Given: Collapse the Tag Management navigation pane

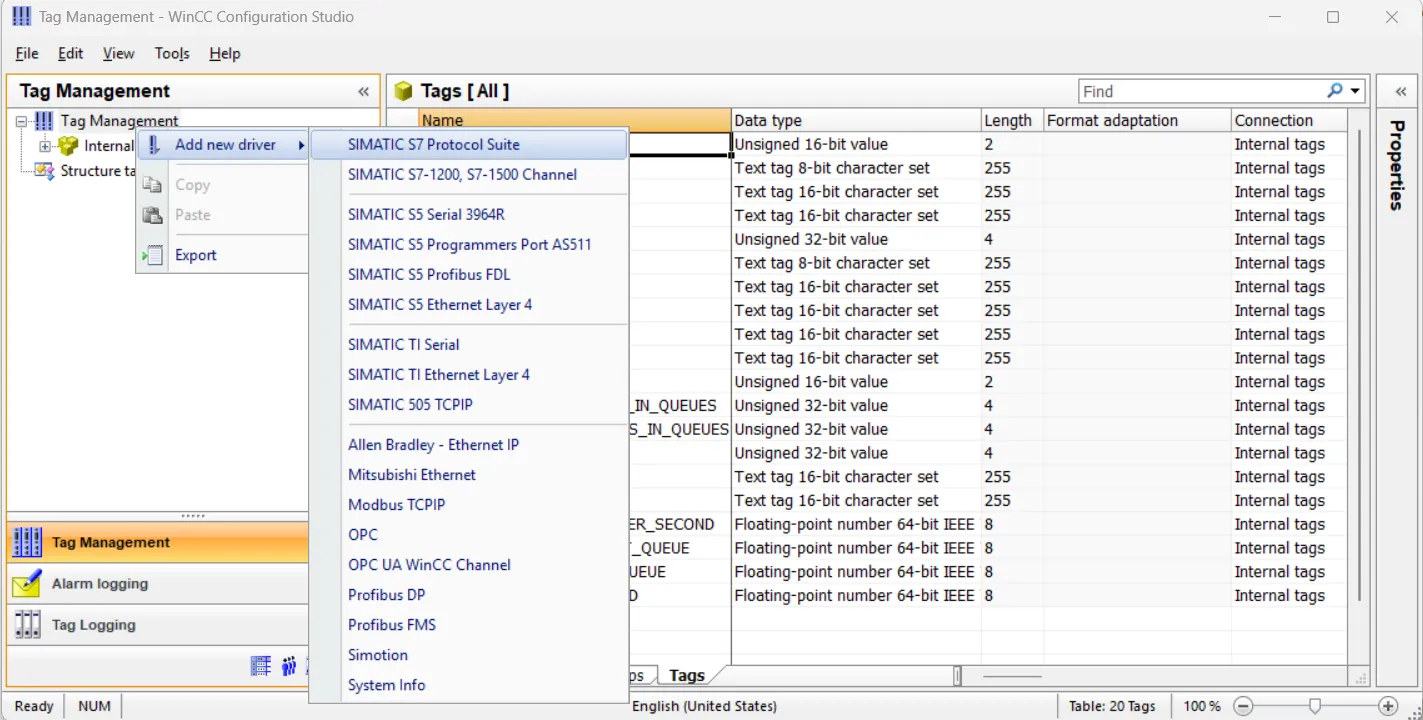Looking at the screenshot, I should point(364,92).
